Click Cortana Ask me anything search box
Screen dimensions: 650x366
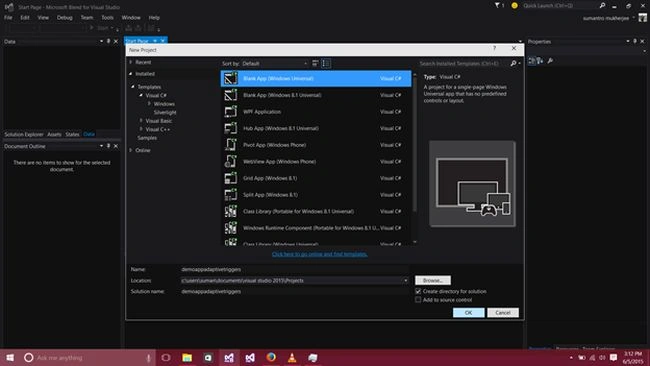tap(88, 357)
